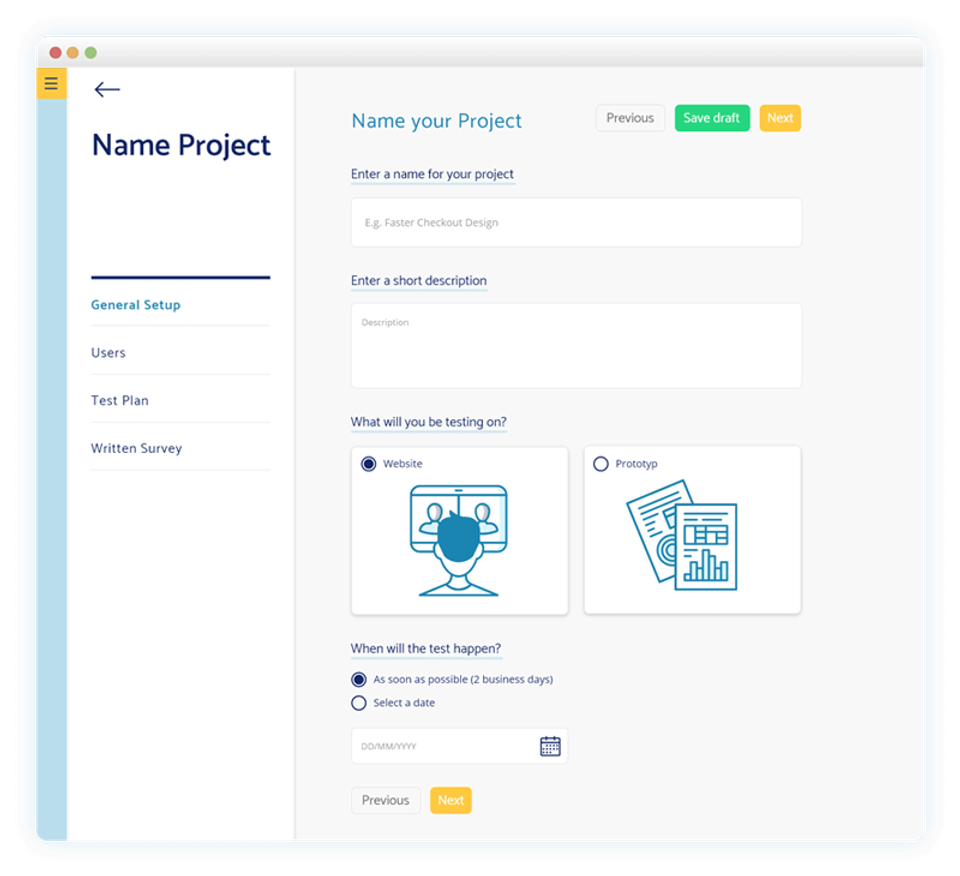Choose the 'Select a date' option
Viewport: 960px width, 876px height.
[358, 702]
